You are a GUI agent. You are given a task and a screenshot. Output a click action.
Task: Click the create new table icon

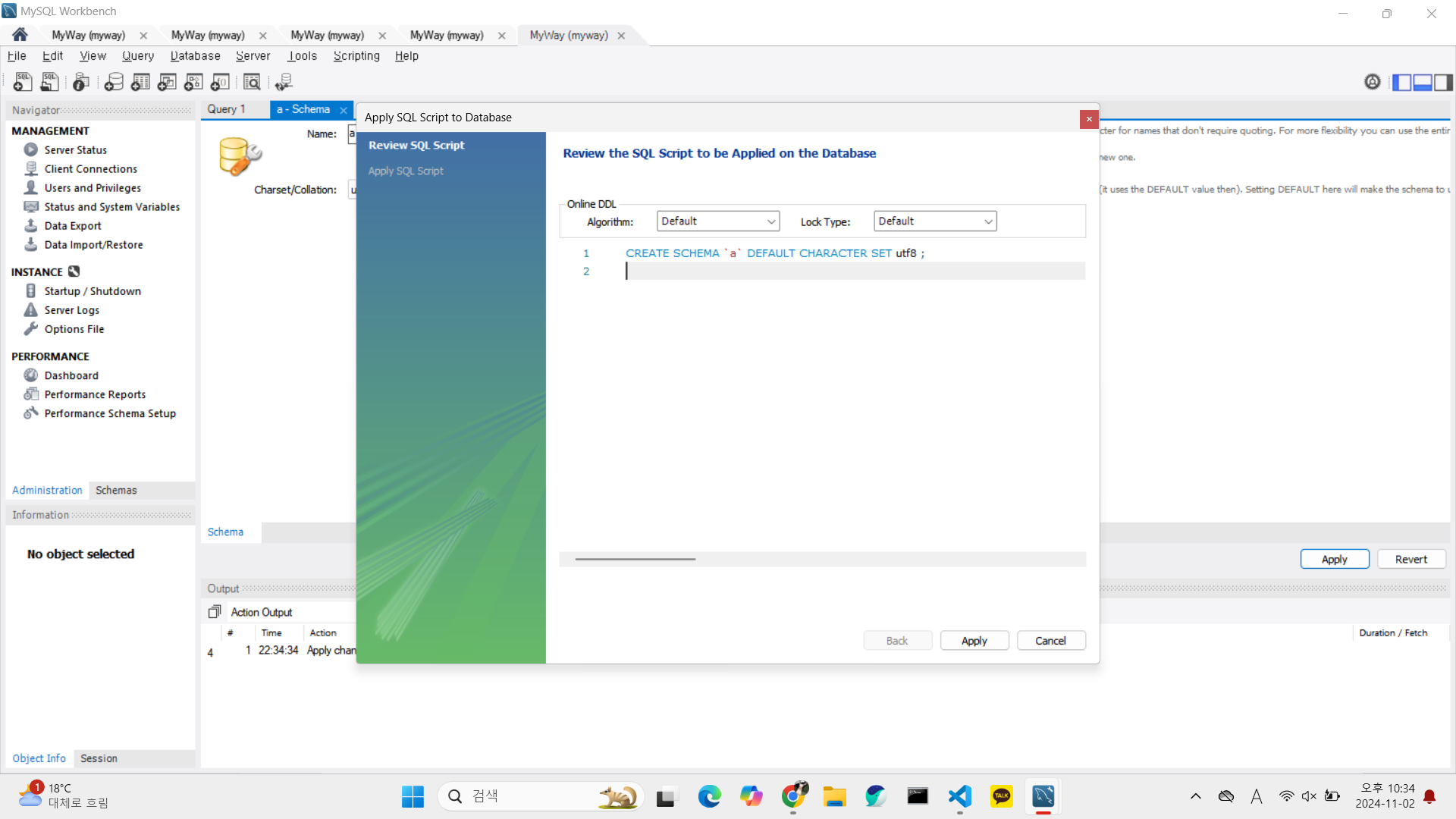[x=140, y=82]
